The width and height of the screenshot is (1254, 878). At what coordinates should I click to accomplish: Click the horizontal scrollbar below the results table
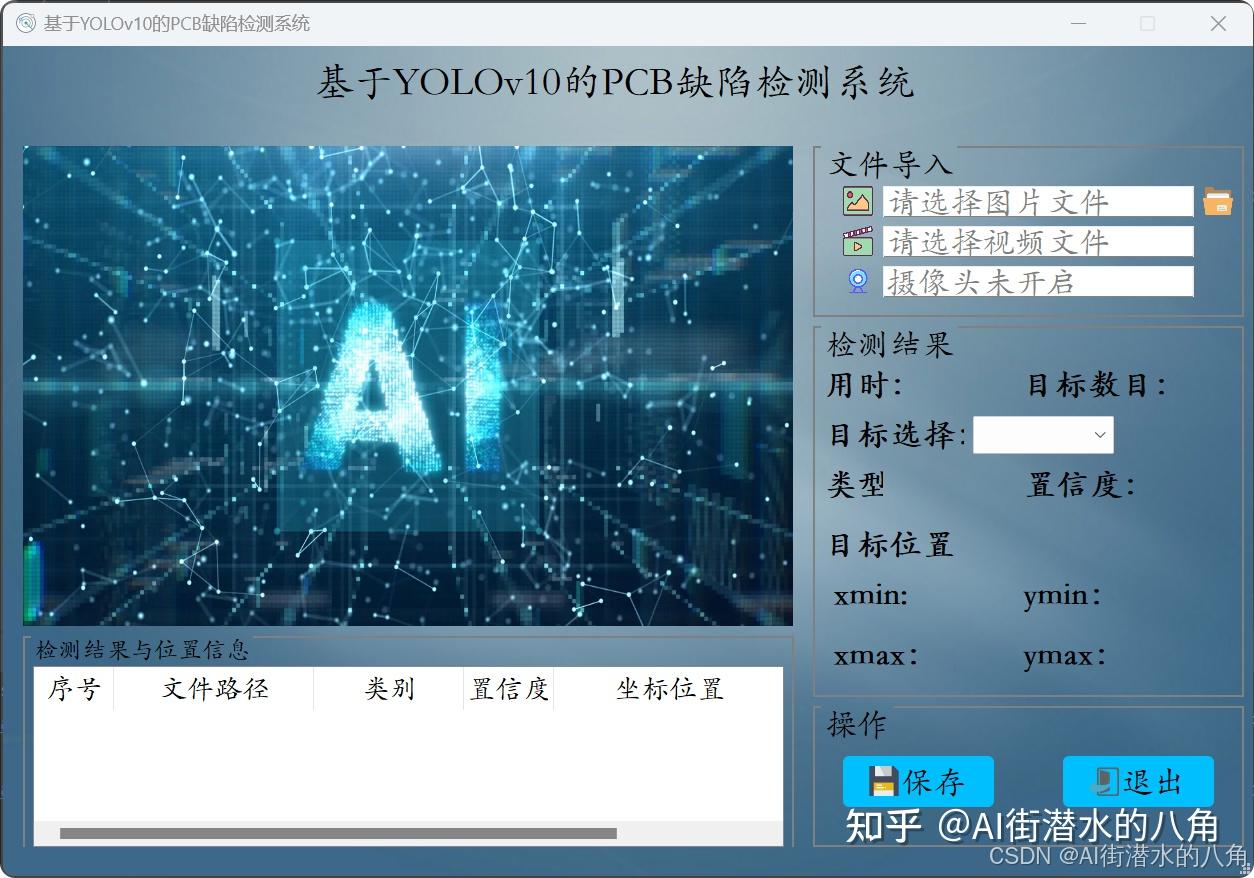coord(340,832)
